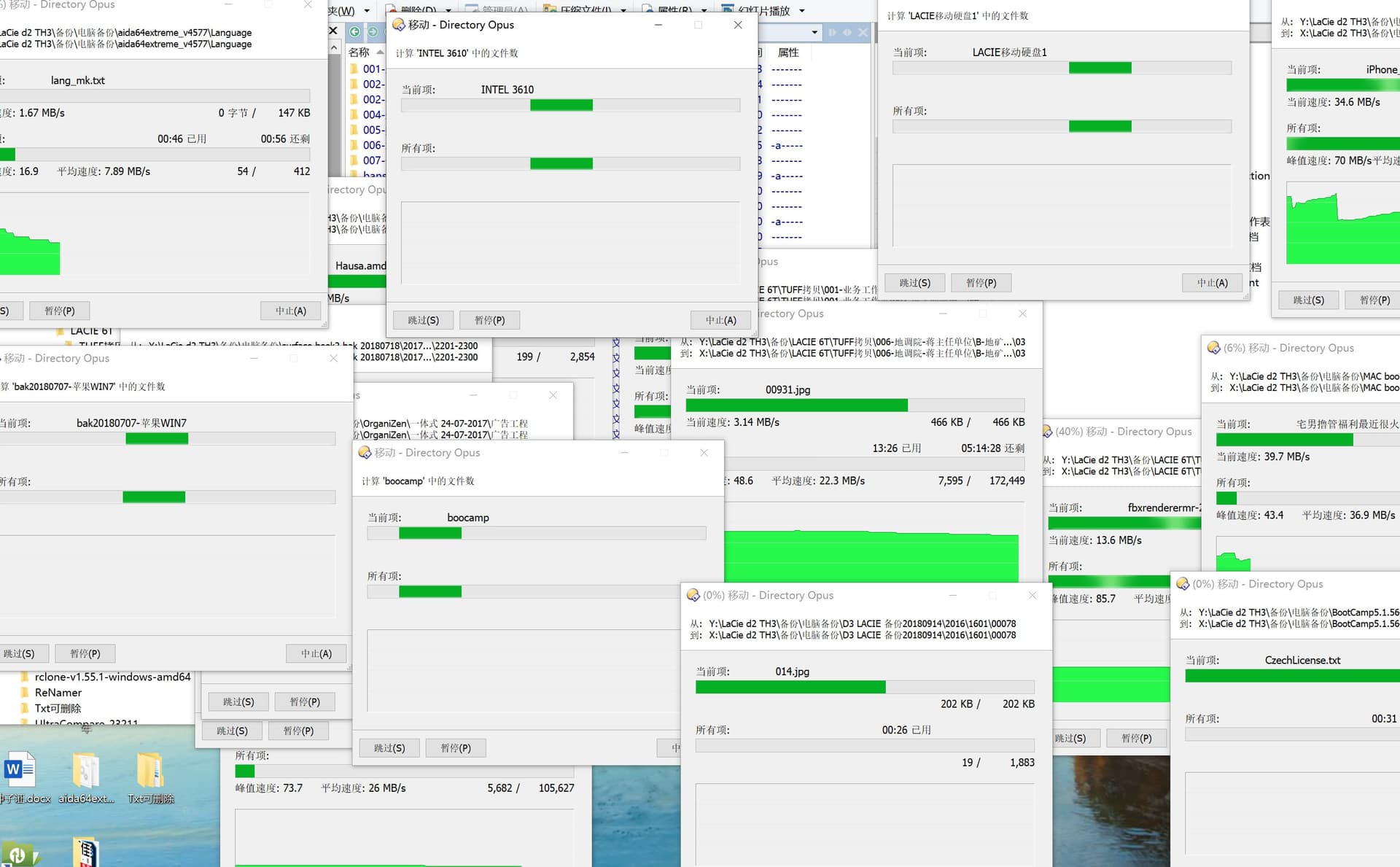Screen dimensions: 1400x867
Task: Click the green back navigation arrow in the lister
Action: (x=354, y=31)
